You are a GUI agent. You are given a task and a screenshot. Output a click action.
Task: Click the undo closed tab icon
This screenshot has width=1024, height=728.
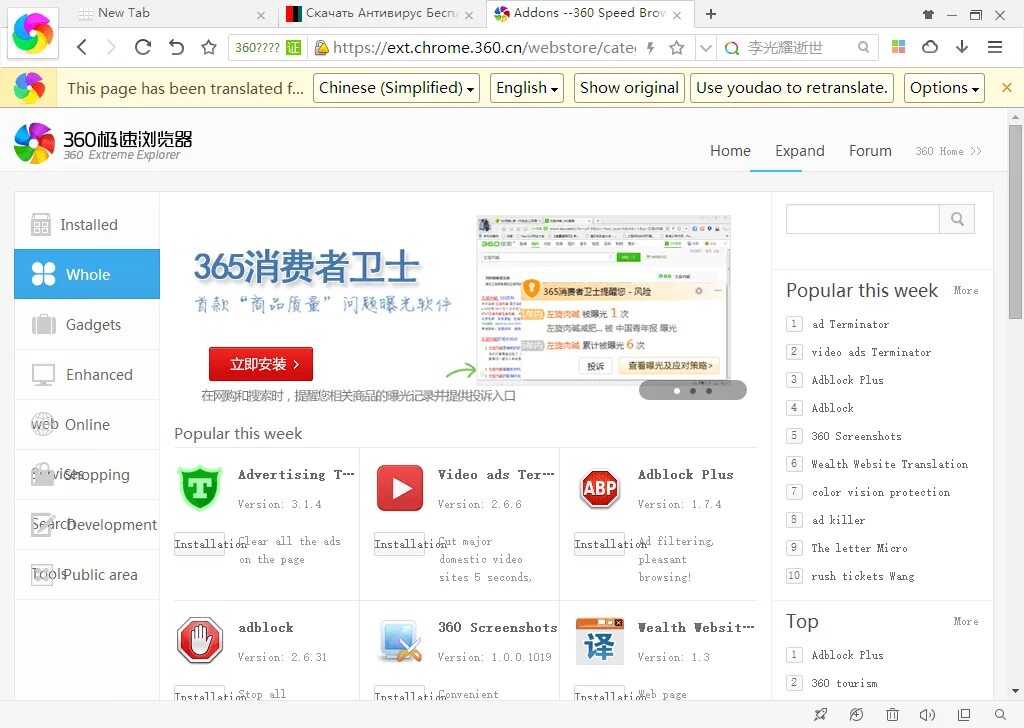[x=176, y=47]
